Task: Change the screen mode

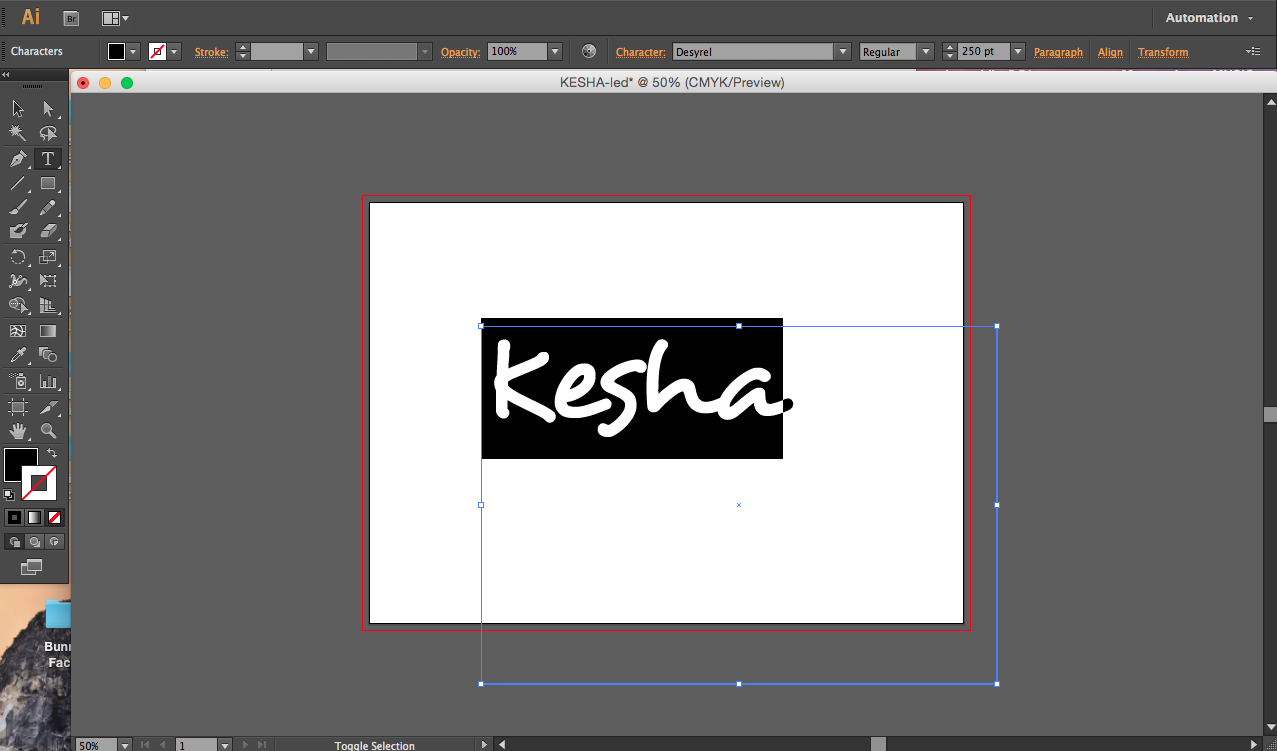Action: click(x=32, y=567)
